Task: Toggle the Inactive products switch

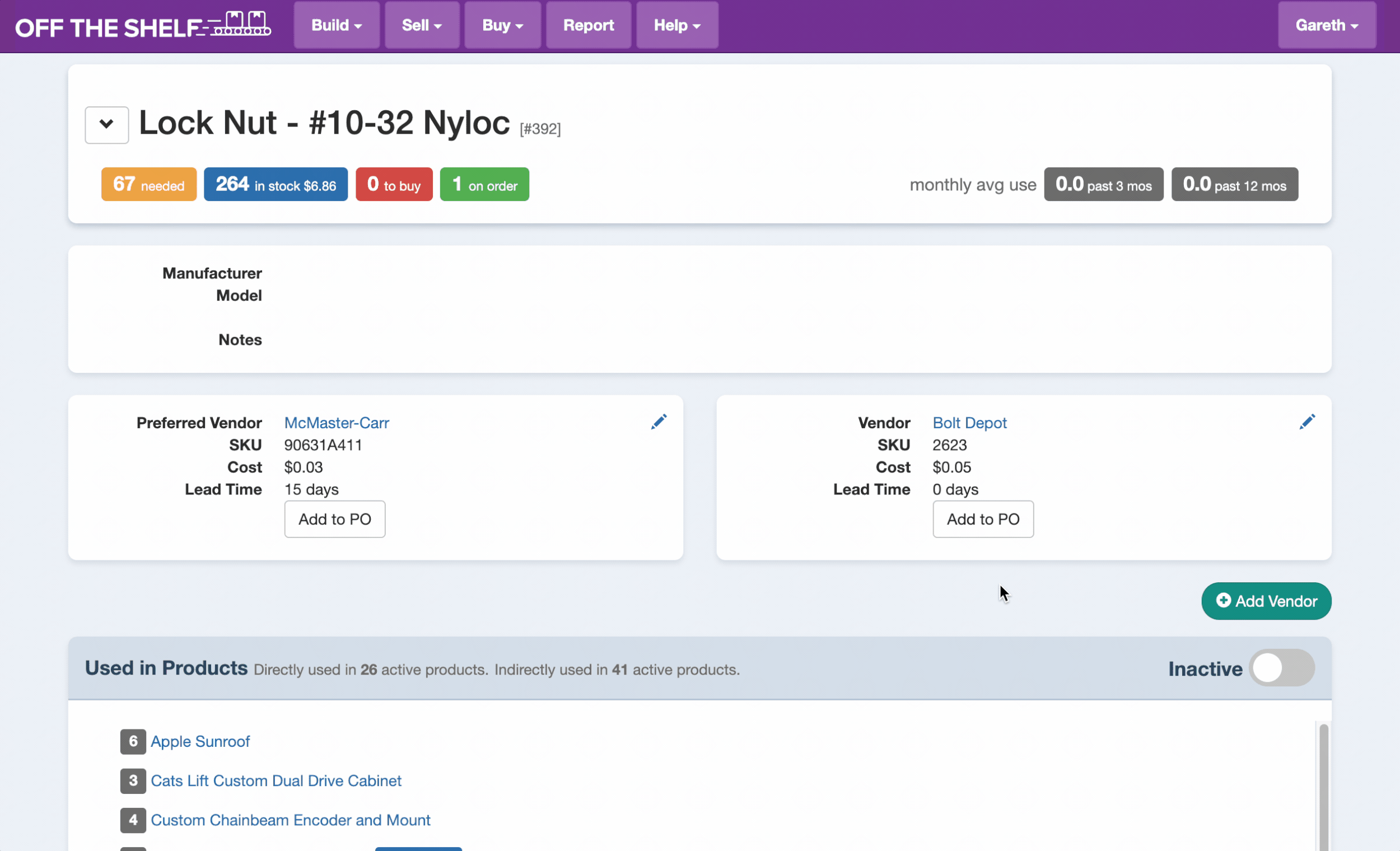Action: point(1281,668)
